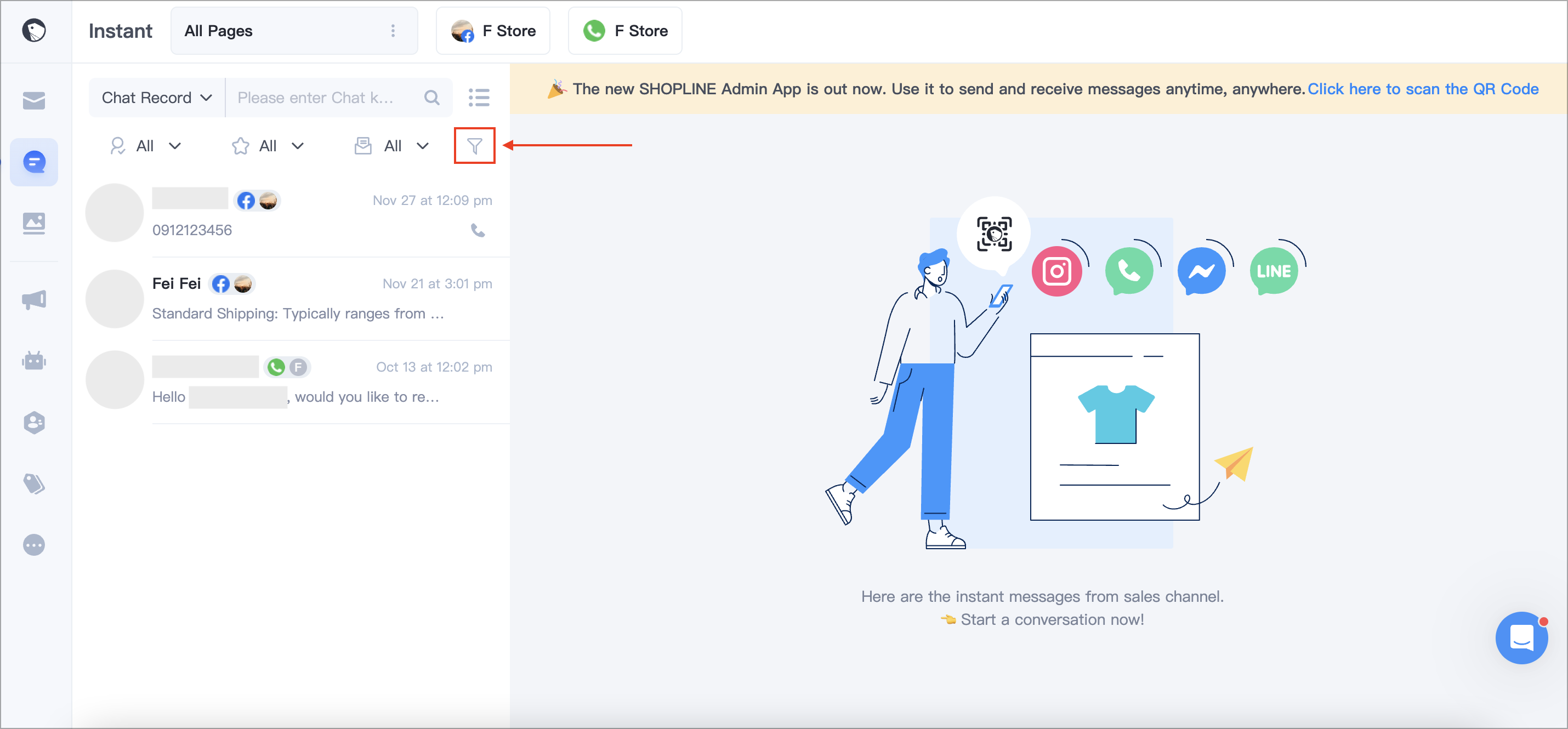Viewport: 1568px width, 729px height.
Task: Expand the assignee All filter dropdown
Action: (145, 145)
